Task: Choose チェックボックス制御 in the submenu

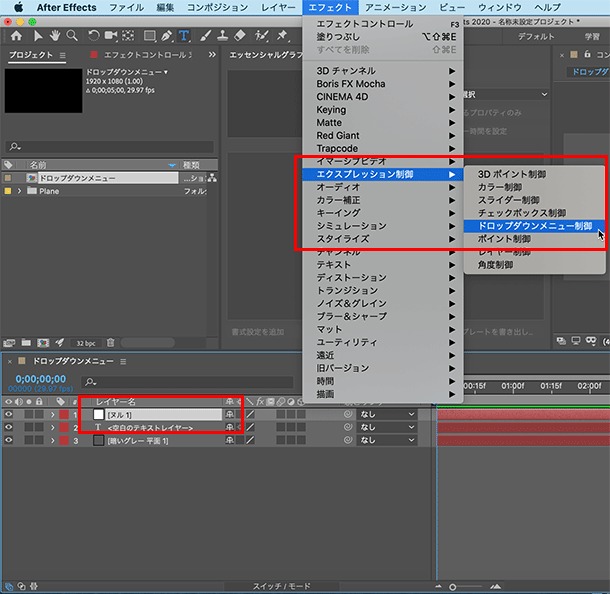Action: [x=535, y=213]
